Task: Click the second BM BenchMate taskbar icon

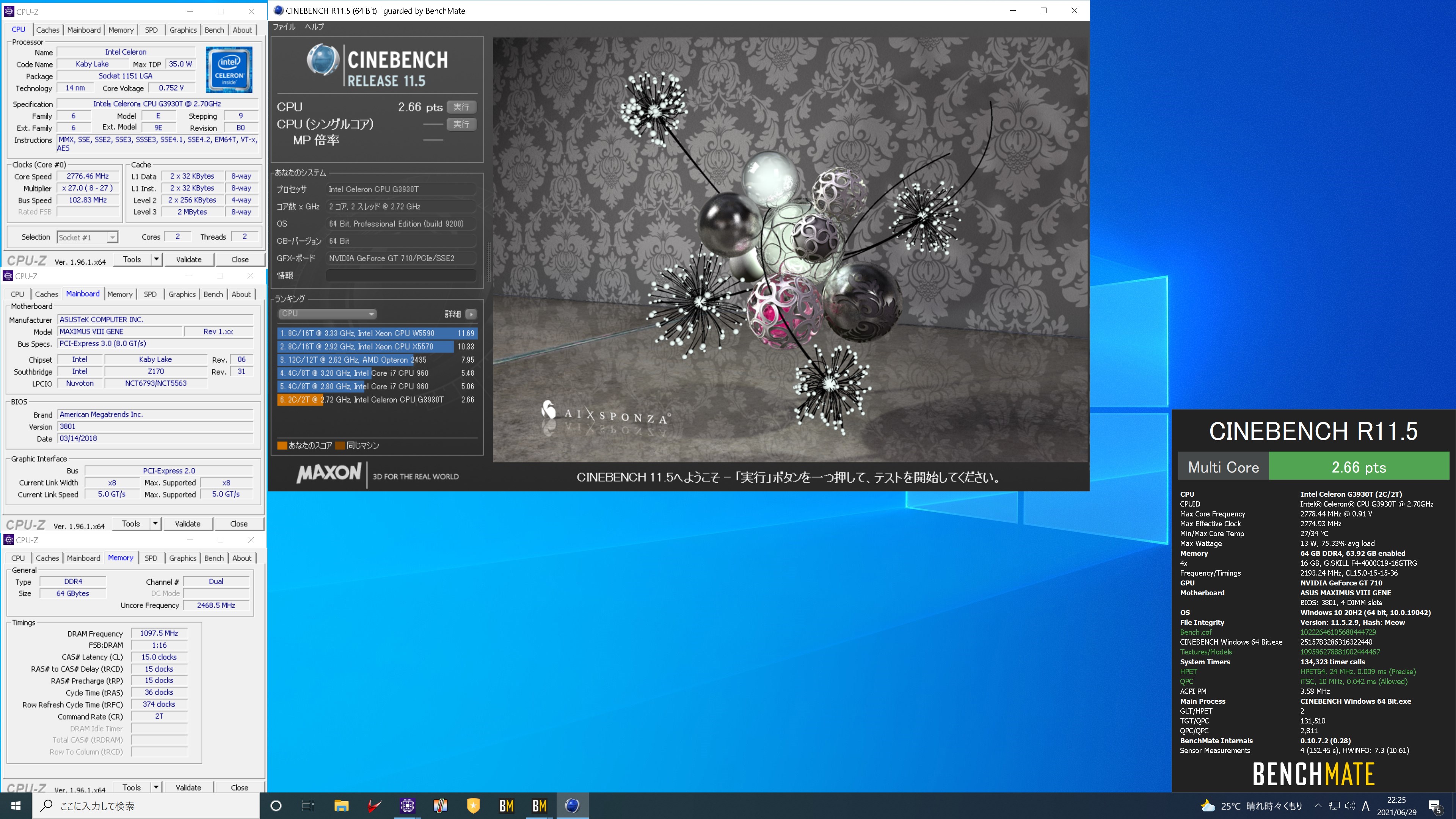Action: tap(540, 805)
